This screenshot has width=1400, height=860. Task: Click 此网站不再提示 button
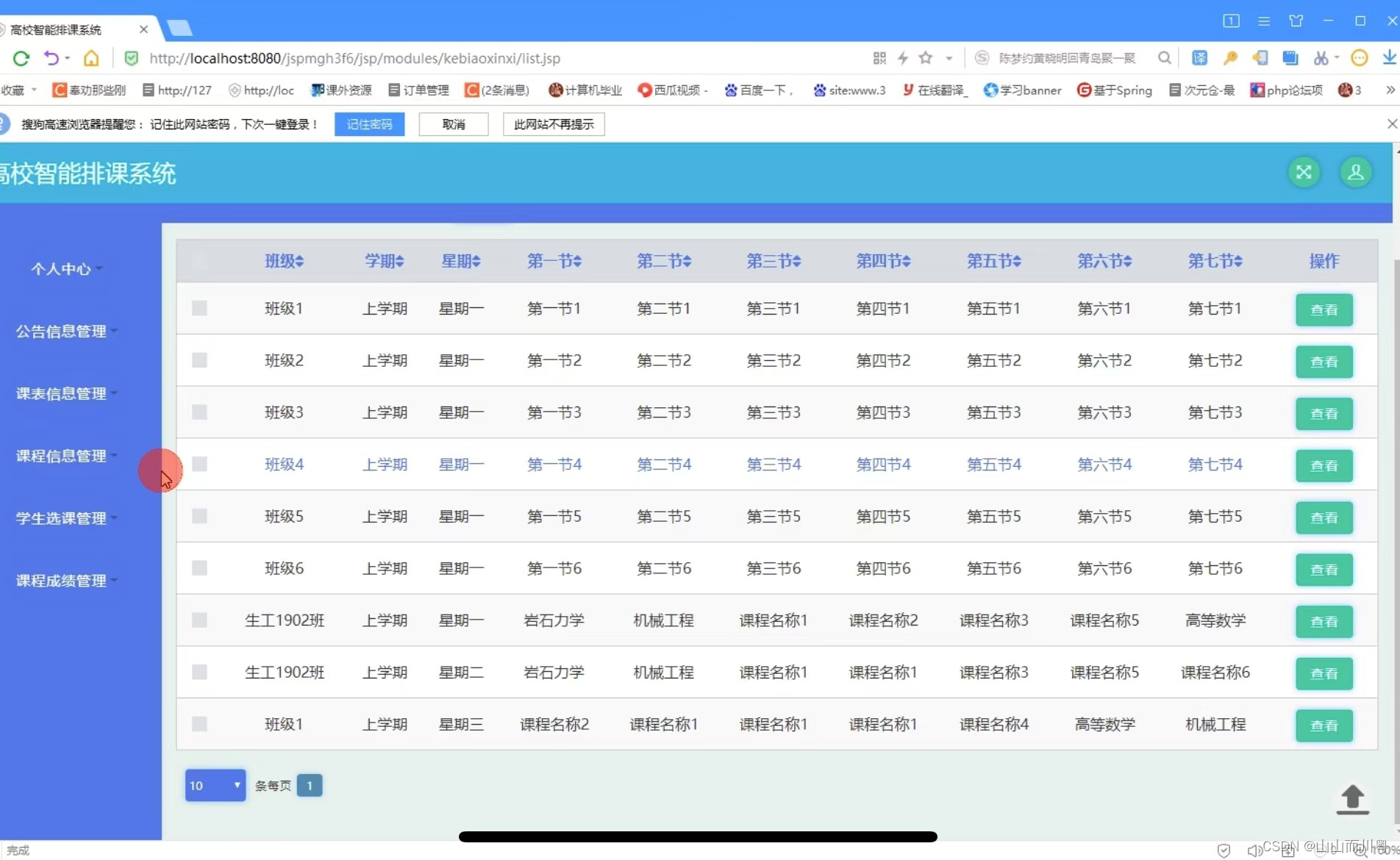point(554,124)
